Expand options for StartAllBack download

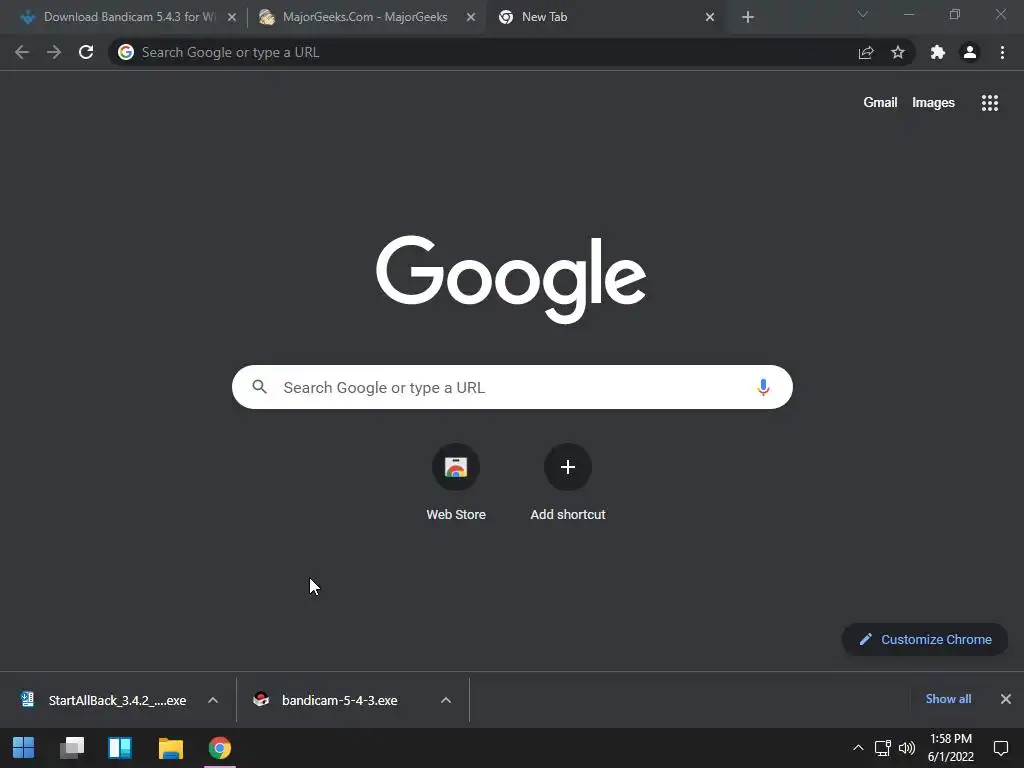click(213, 700)
